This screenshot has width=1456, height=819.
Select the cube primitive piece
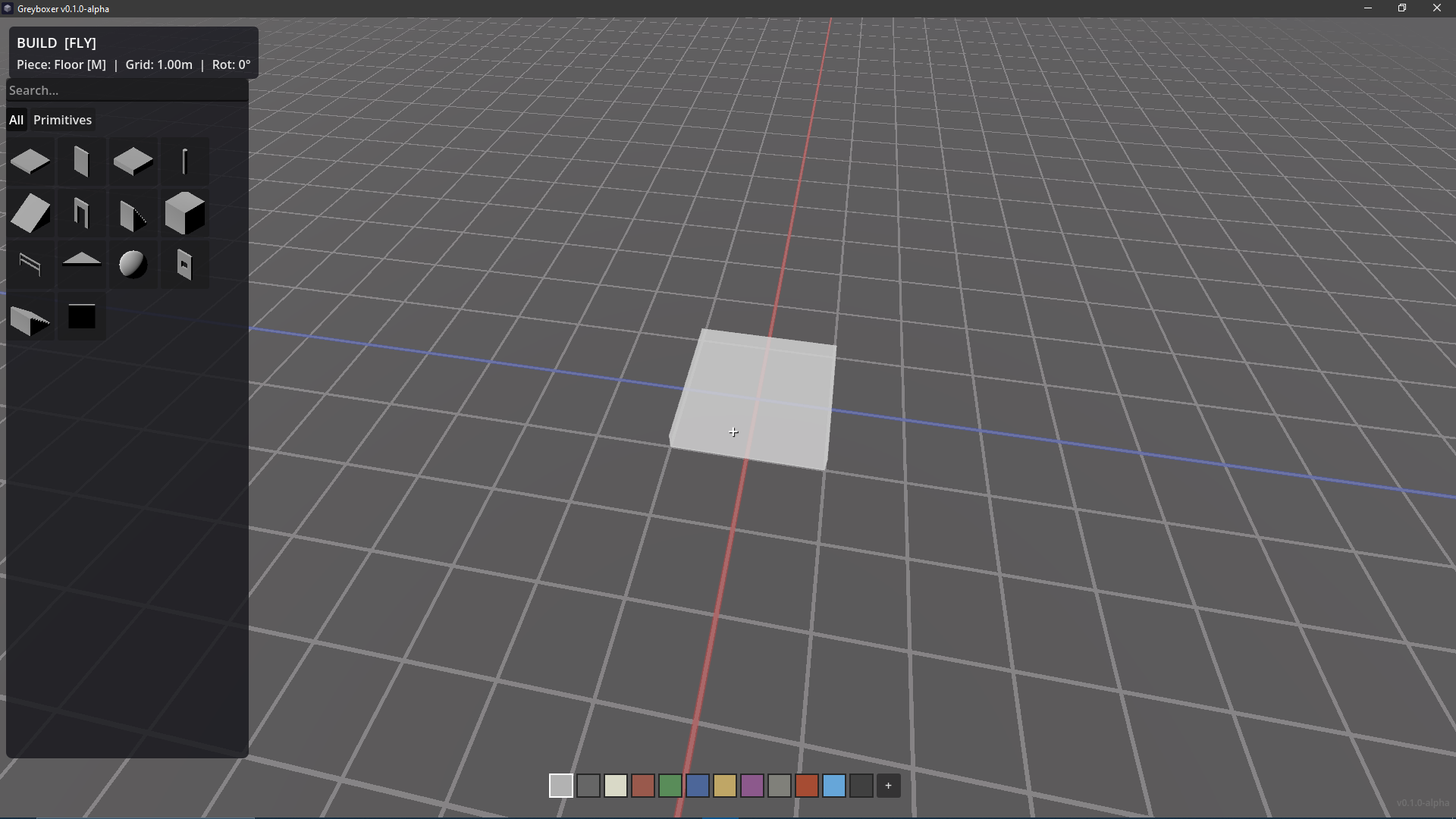(x=184, y=214)
